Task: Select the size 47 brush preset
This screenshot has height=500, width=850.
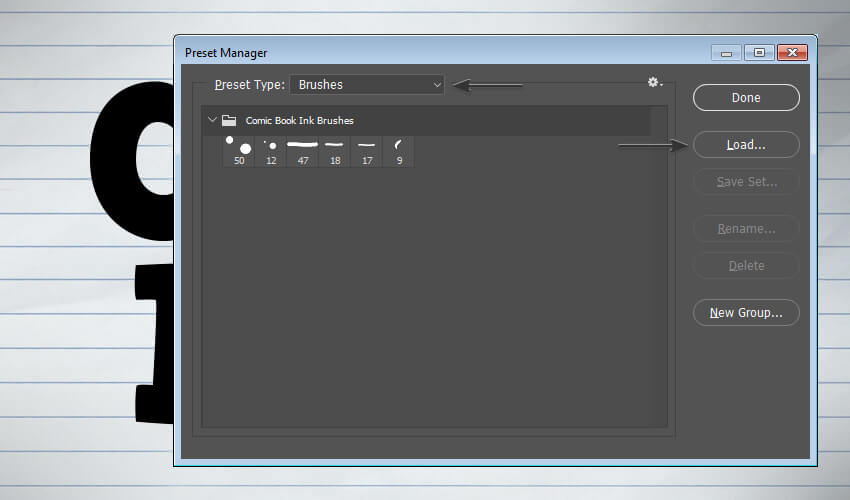Action: 303,151
